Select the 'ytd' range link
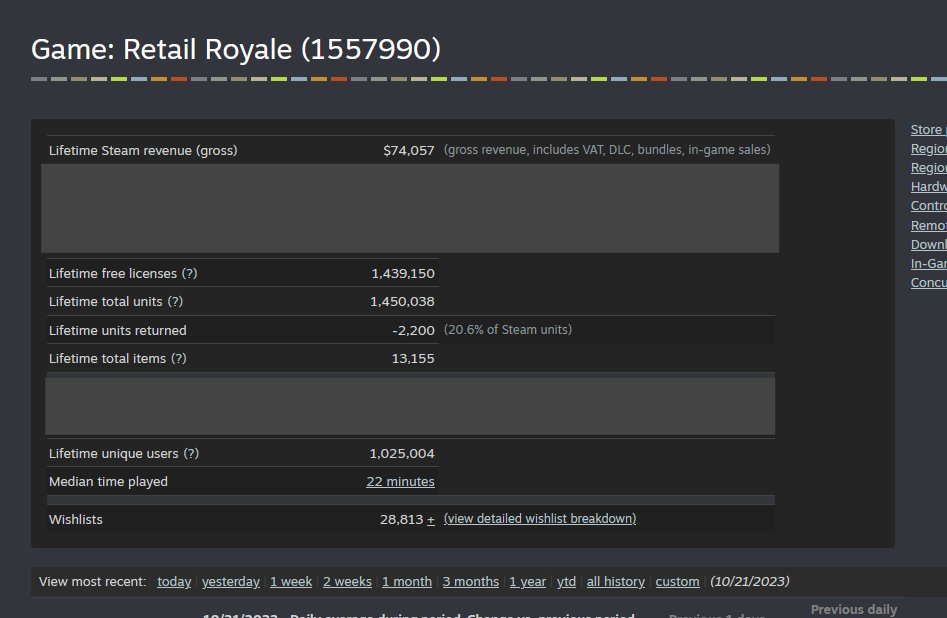 [x=566, y=581]
